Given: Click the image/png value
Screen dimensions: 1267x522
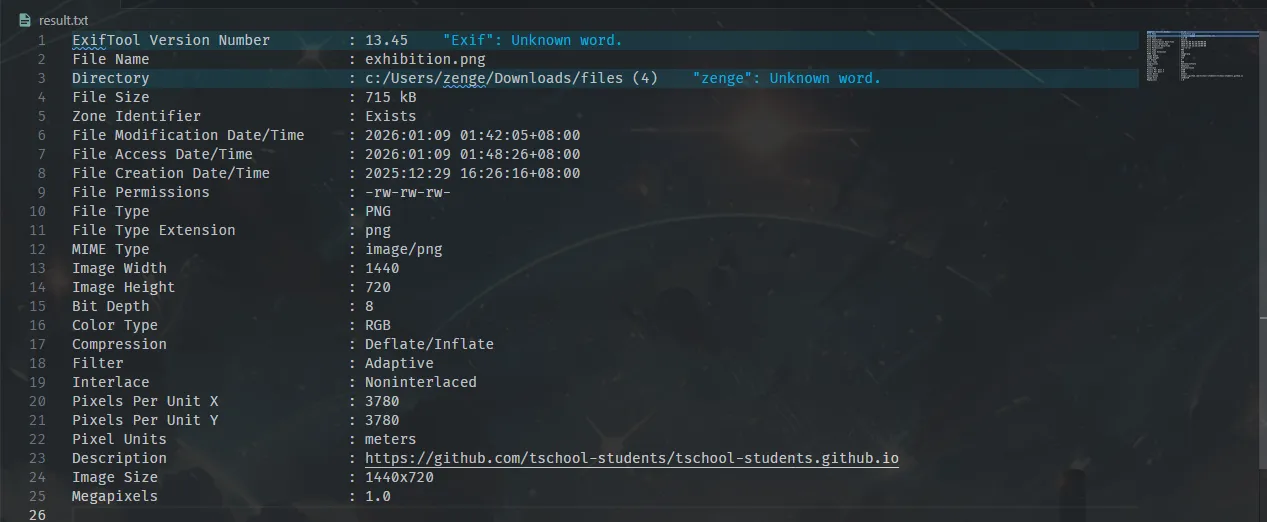Looking at the screenshot, I should click(x=403, y=249).
